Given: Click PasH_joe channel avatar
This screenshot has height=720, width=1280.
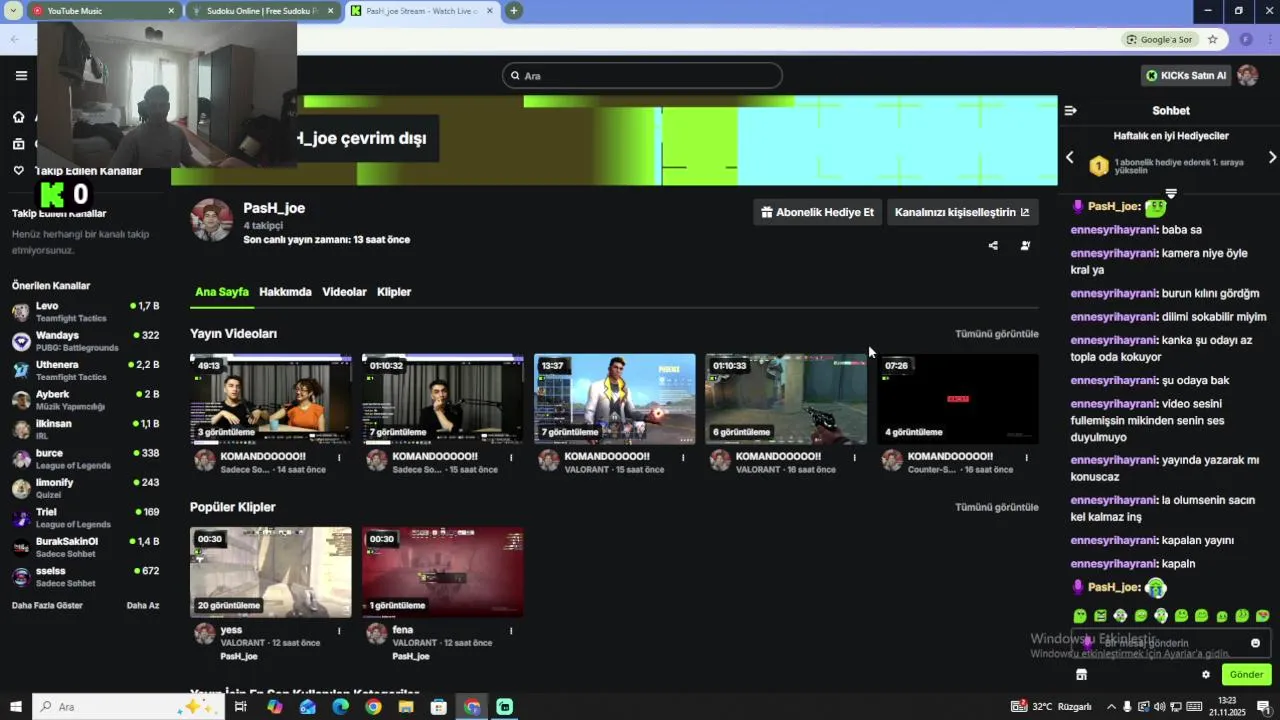Looking at the screenshot, I should tap(212, 220).
